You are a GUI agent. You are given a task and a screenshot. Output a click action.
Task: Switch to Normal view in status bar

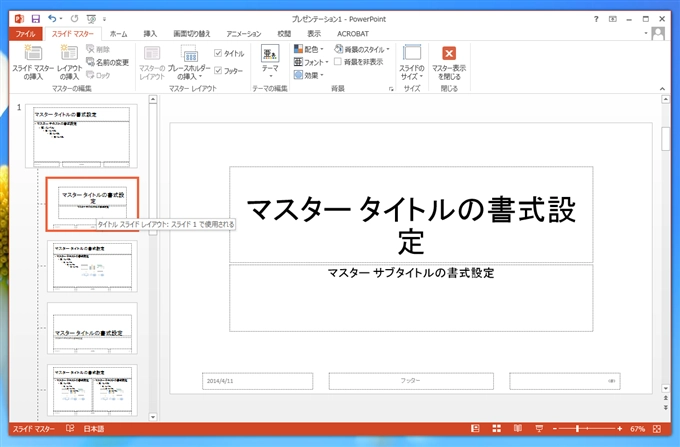tap(475, 429)
